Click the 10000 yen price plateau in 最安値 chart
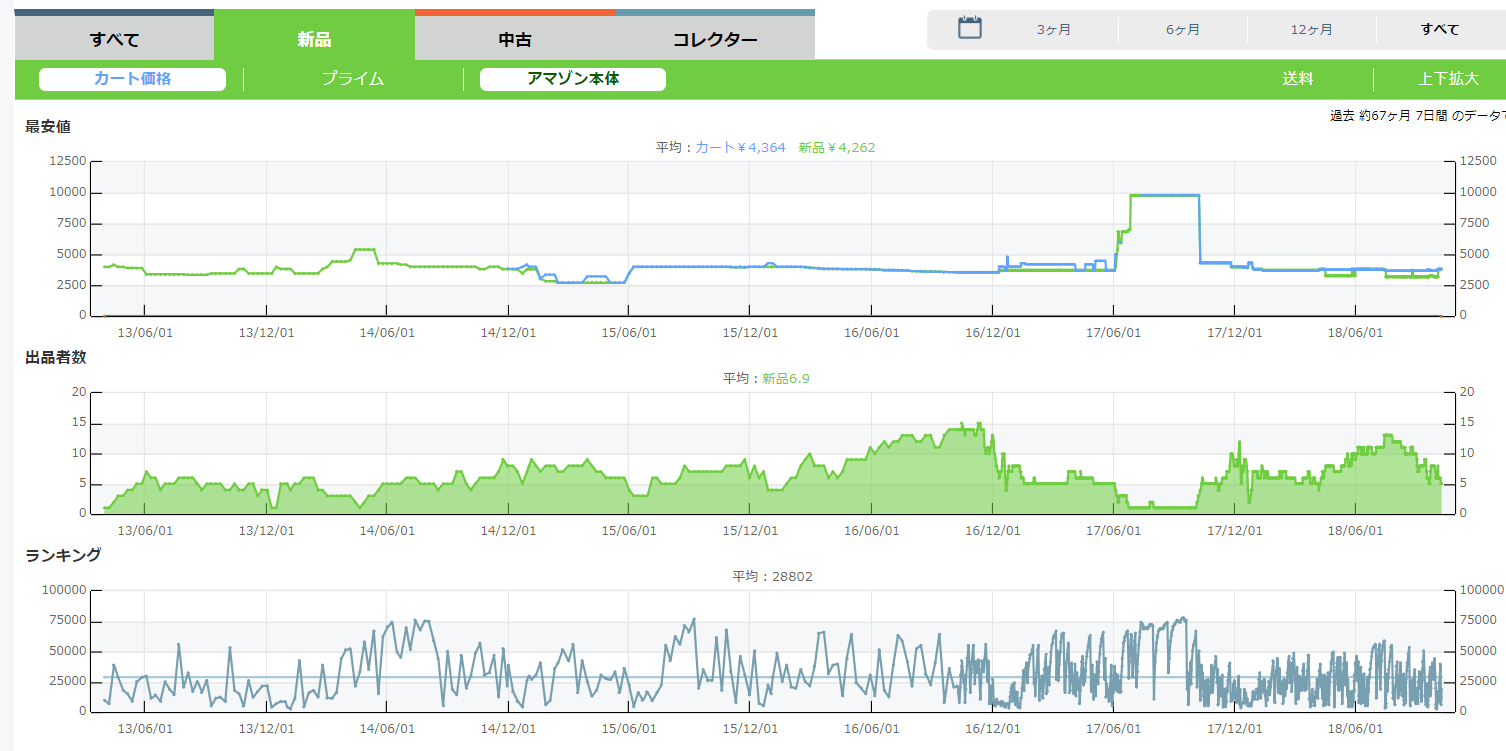1506x751 pixels. pyautogui.click(x=1164, y=195)
